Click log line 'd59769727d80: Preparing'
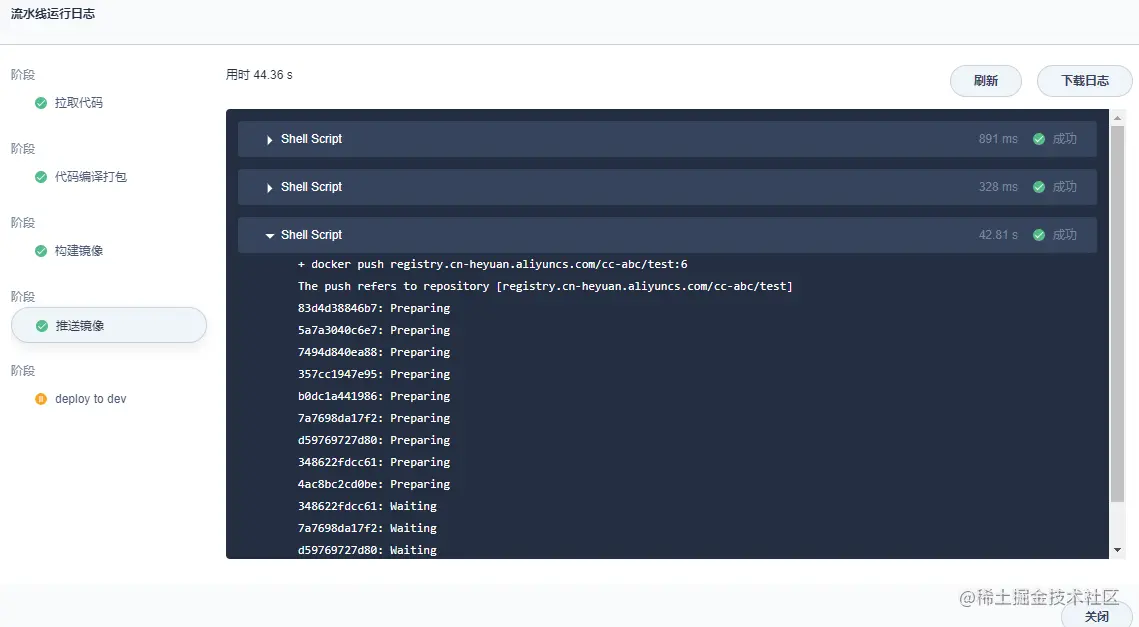The width and height of the screenshot is (1139, 627). [x=374, y=440]
